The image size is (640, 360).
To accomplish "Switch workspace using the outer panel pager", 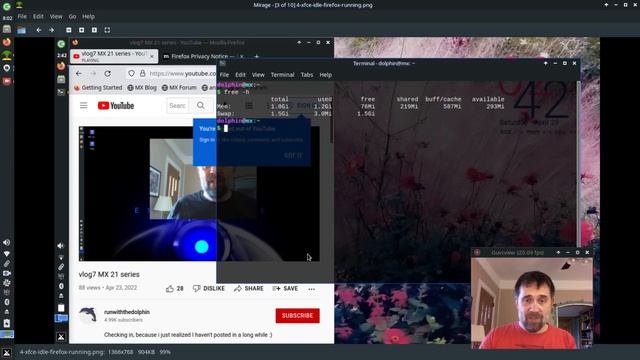I will coord(7,335).
